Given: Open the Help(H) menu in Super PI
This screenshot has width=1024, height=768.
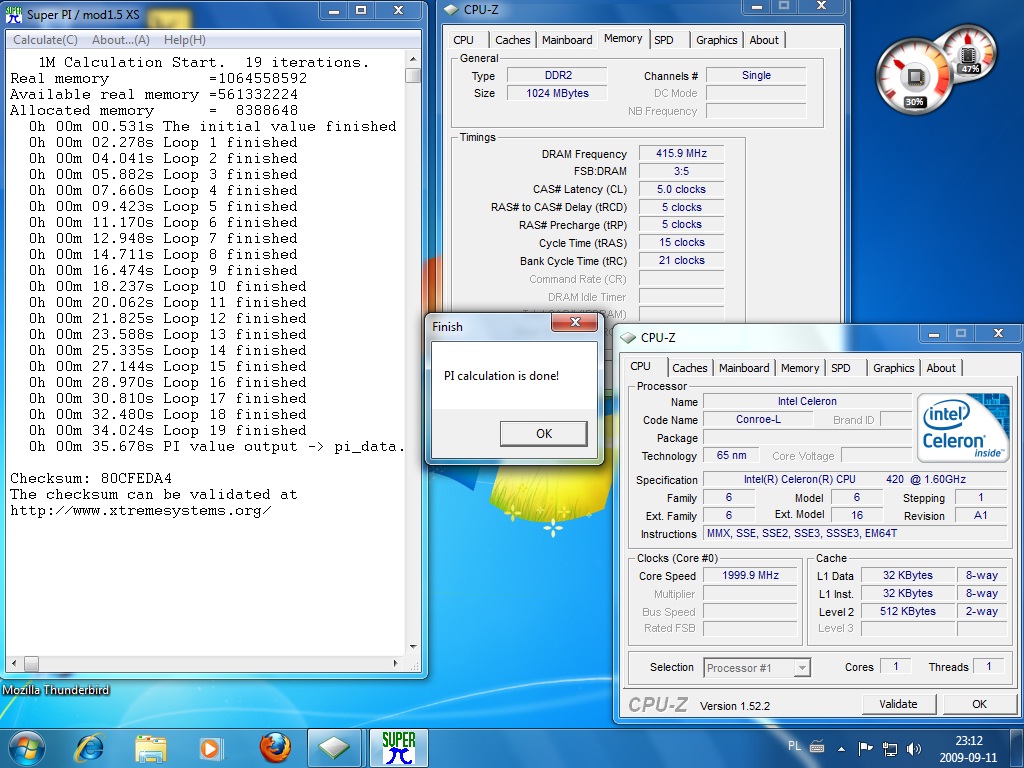Looking at the screenshot, I should tap(184, 40).
